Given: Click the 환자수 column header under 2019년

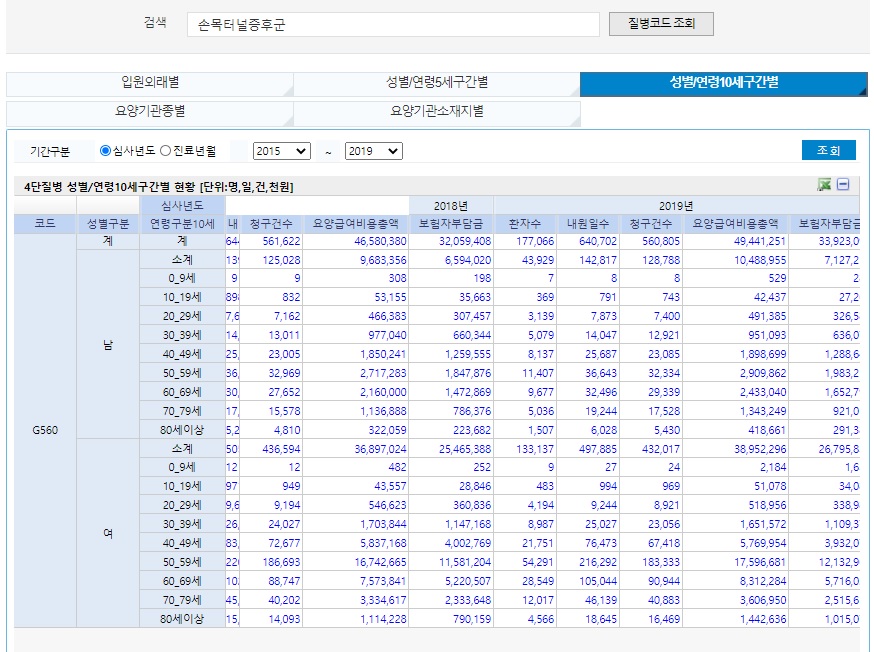Looking at the screenshot, I should pos(525,224).
